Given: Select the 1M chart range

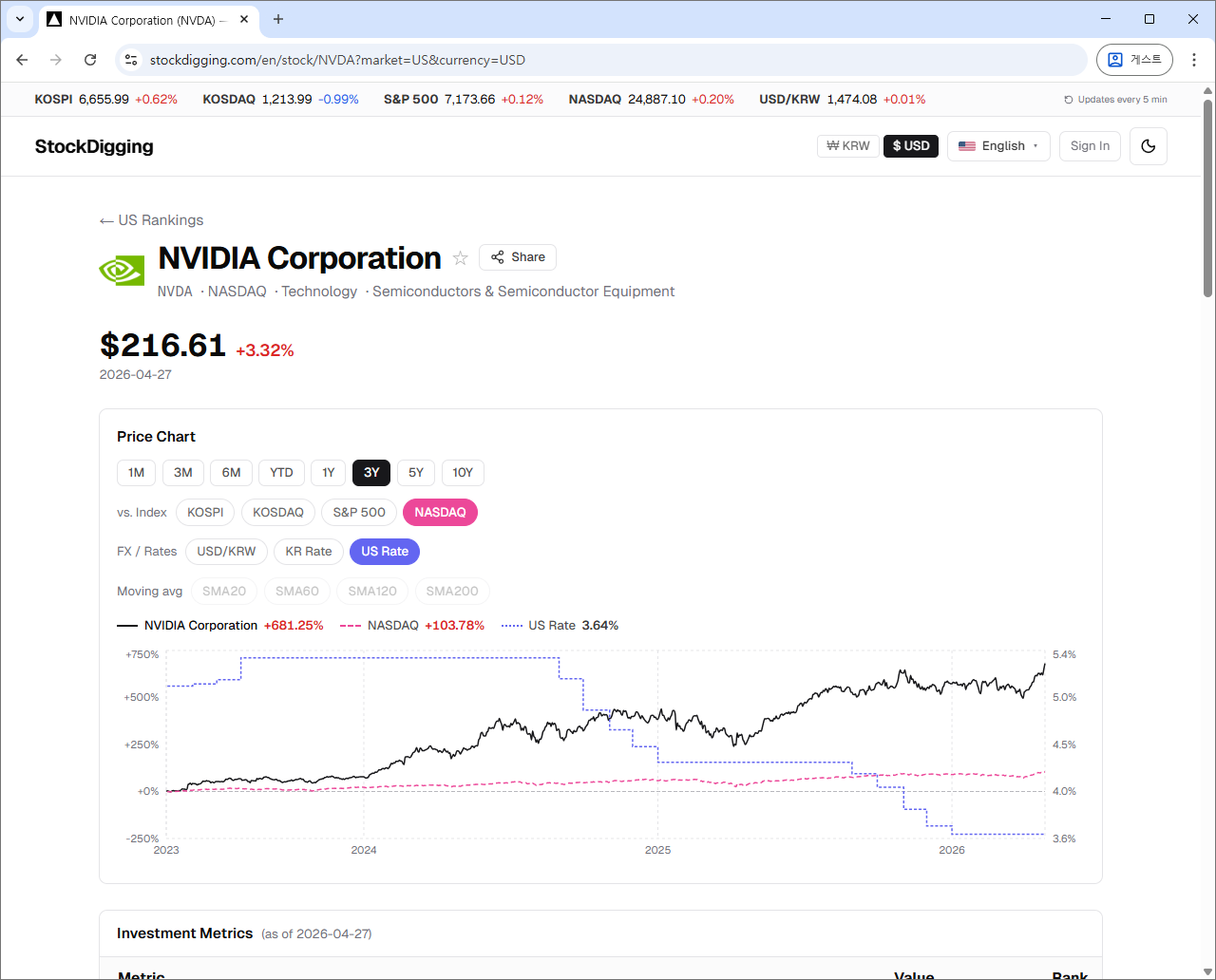Looking at the screenshot, I should 136,473.
